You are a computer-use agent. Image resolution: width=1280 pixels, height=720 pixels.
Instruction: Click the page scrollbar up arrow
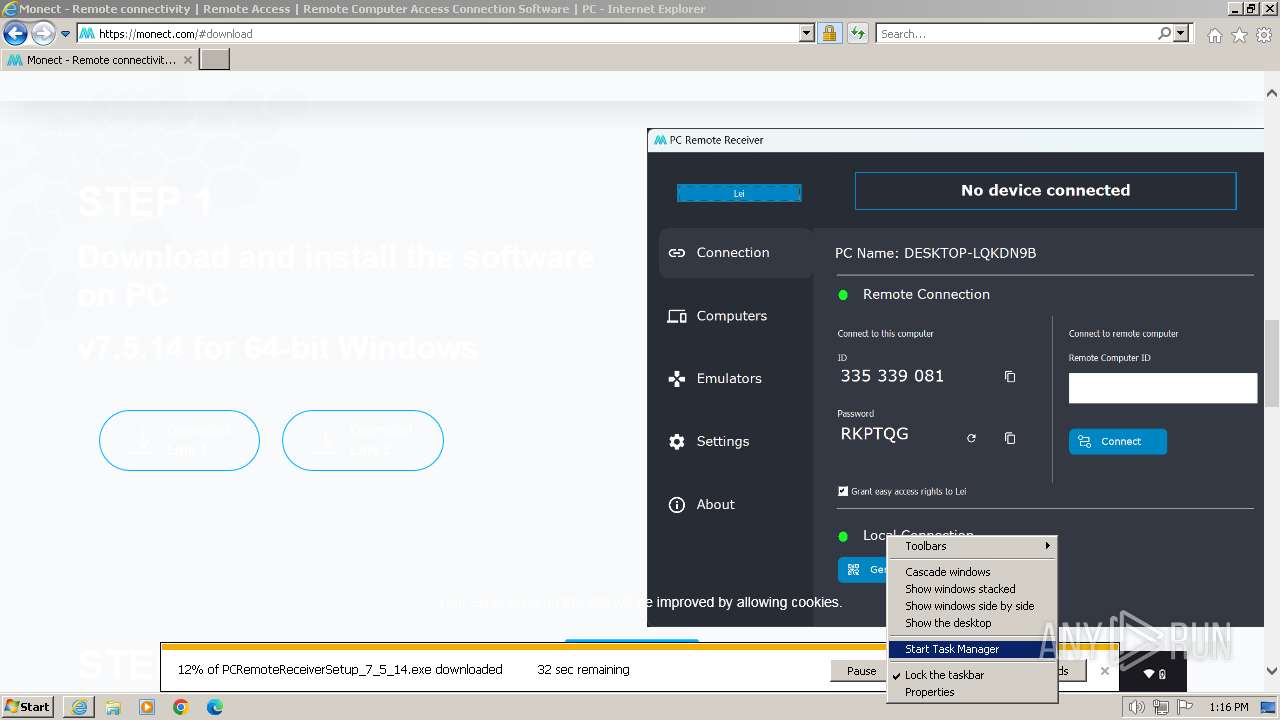point(1272,93)
